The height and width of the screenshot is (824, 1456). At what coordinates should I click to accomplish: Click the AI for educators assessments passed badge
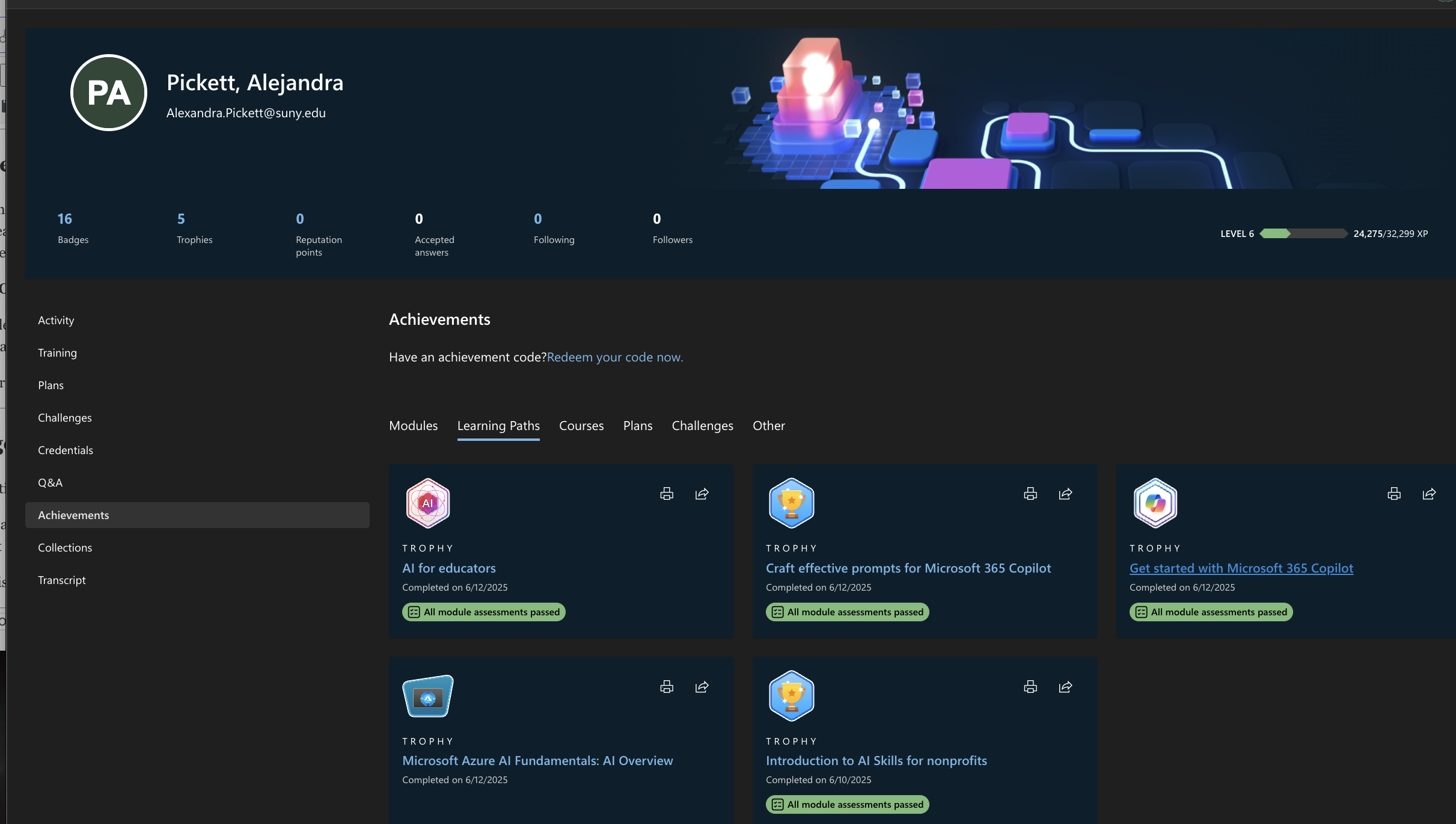click(484, 612)
